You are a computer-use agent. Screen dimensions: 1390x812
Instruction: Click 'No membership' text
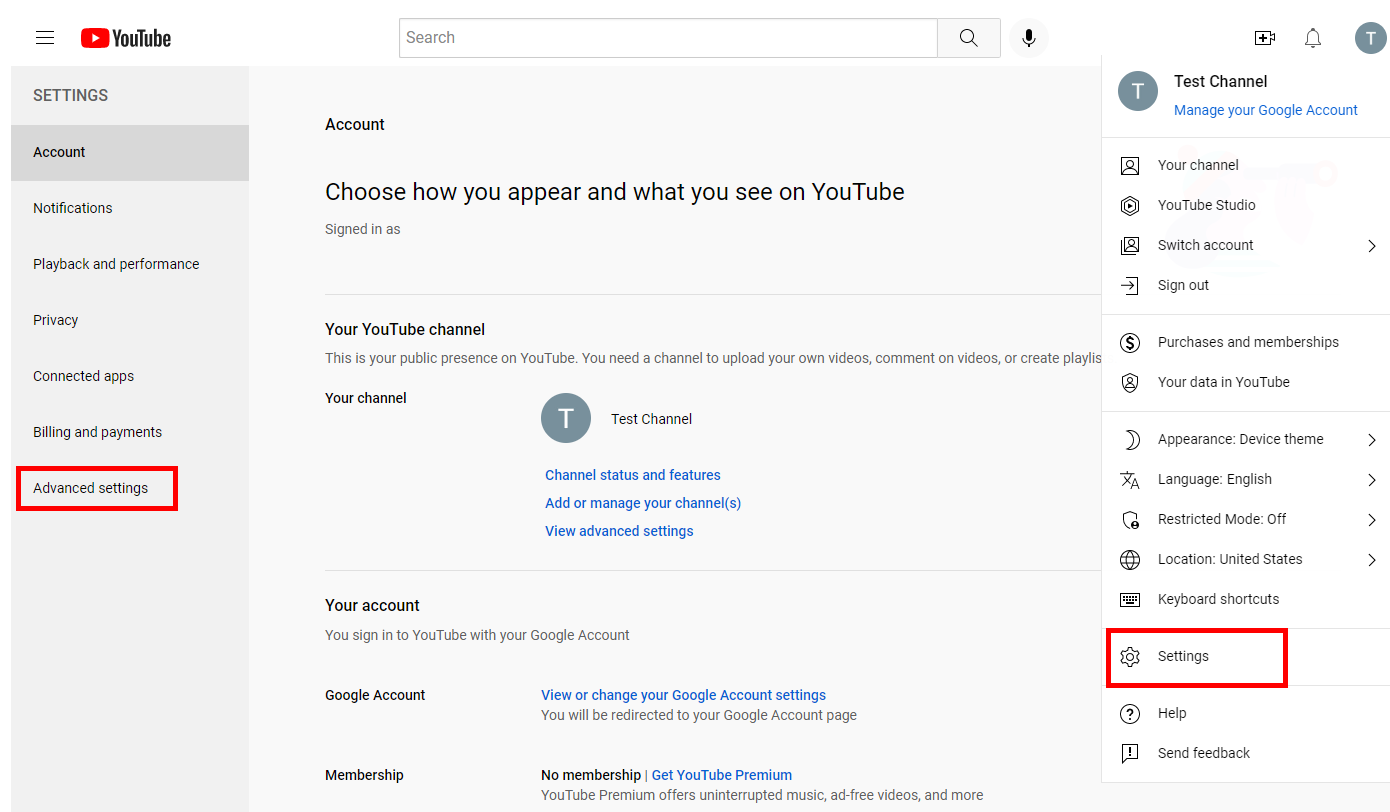pyautogui.click(x=591, y=775)
